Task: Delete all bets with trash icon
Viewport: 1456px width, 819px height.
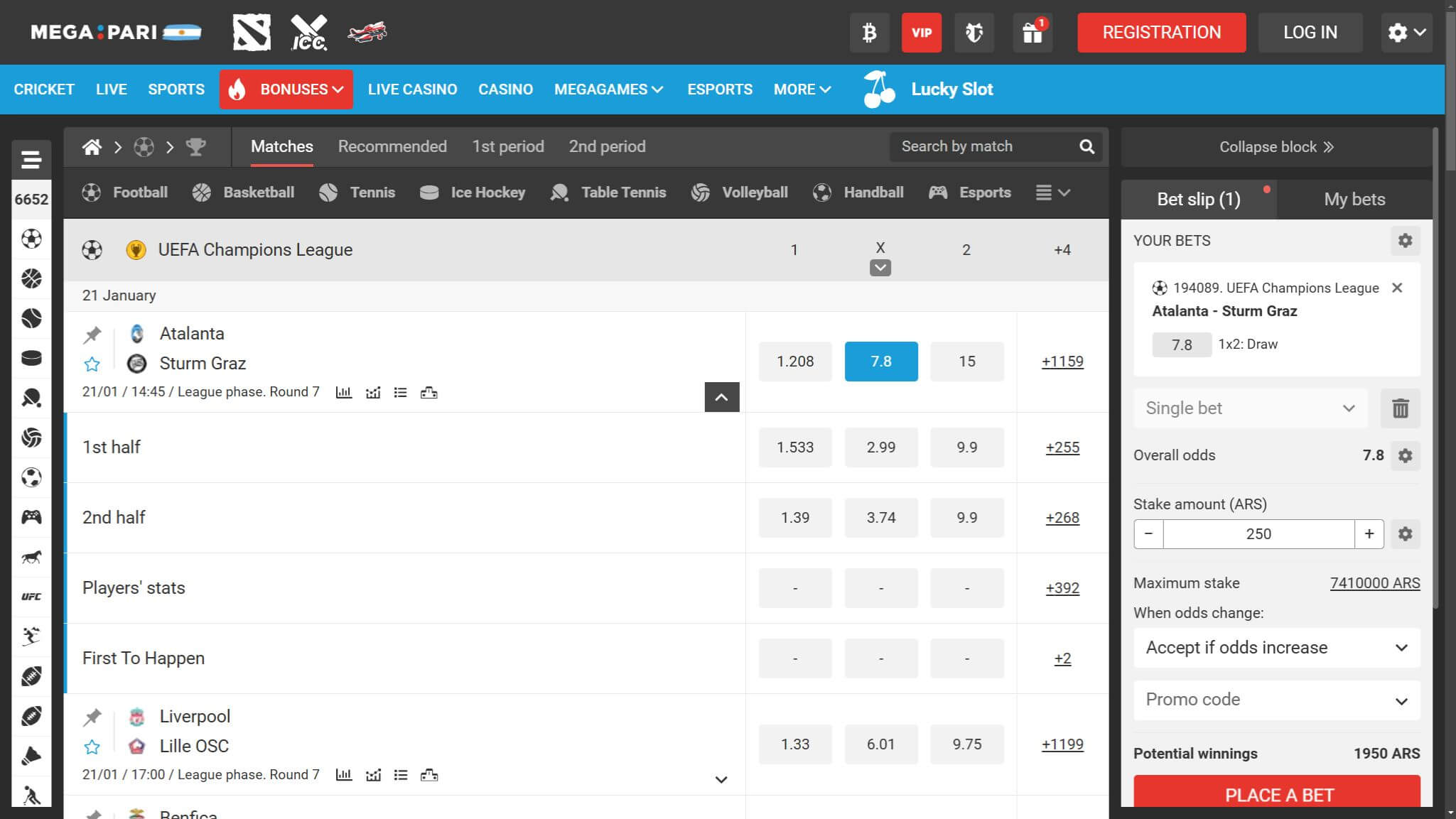Action: coord(1400,408)
